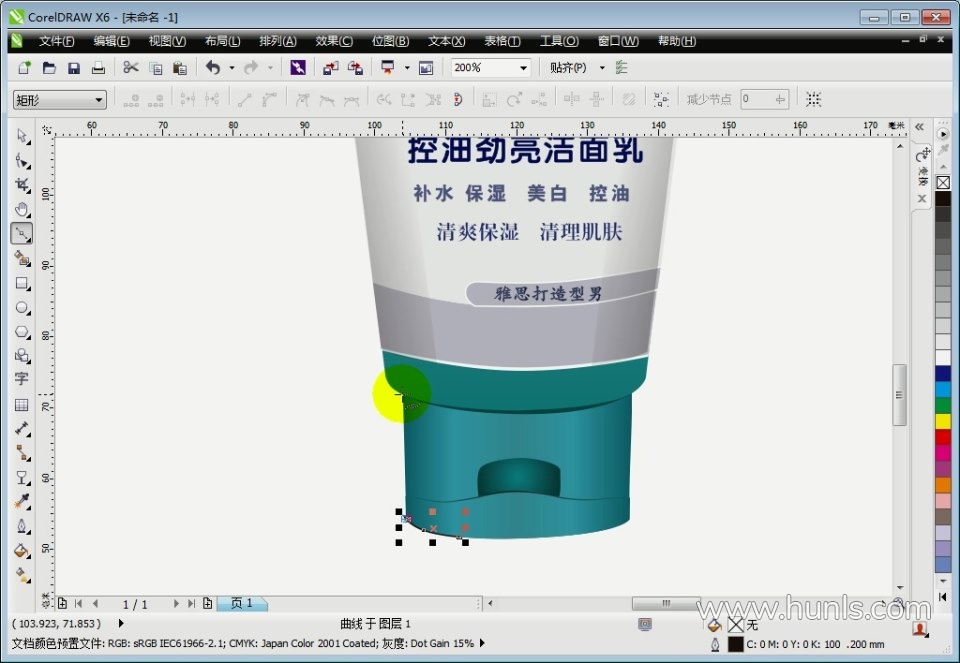960x663 pixels.
Task: Click the Cut scissors icon
Action: [130, 68]
